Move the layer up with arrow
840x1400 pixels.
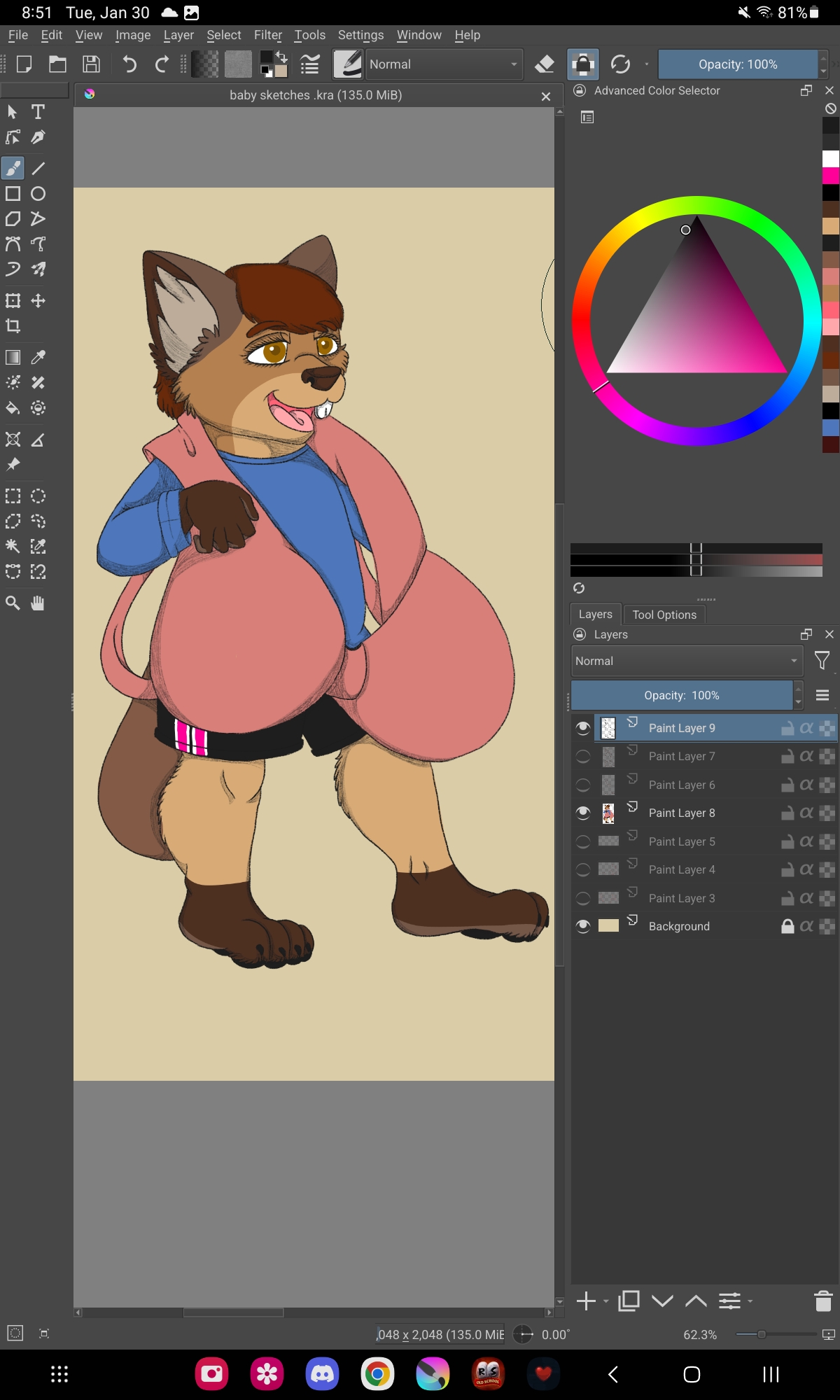point(696,1301)
